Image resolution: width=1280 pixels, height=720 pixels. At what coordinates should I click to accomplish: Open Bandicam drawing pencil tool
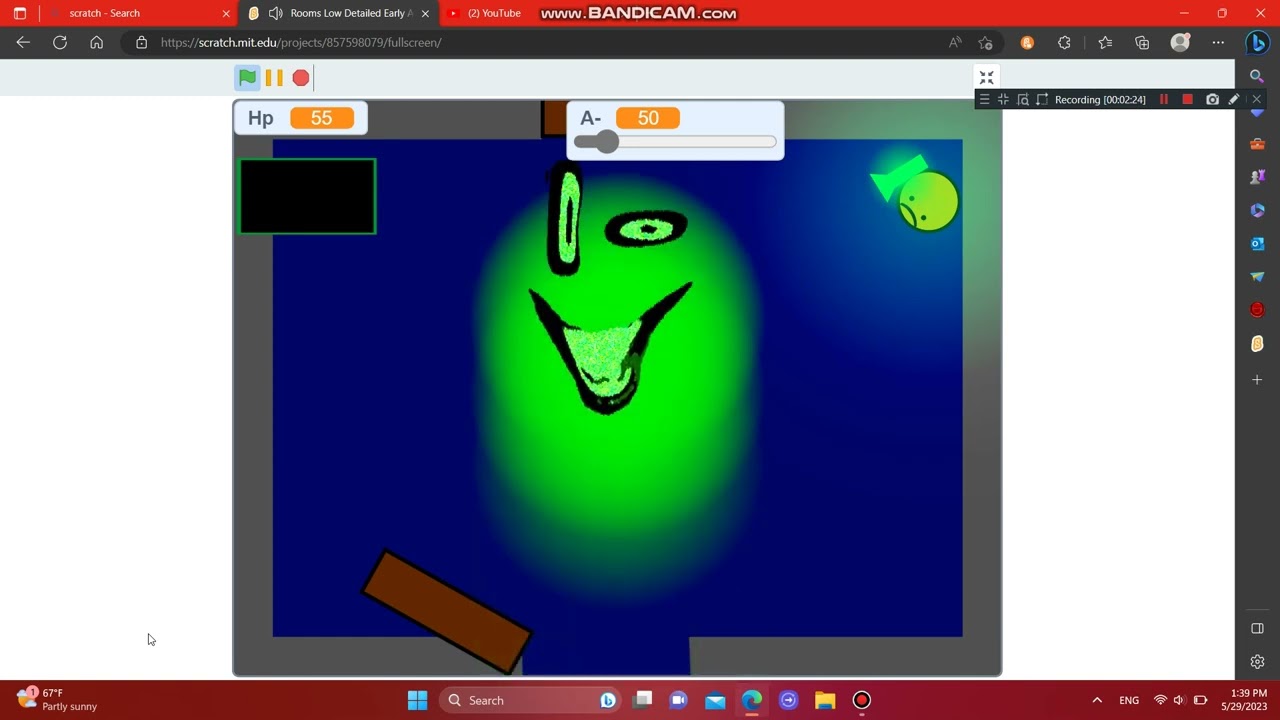tap(1234, 100)
